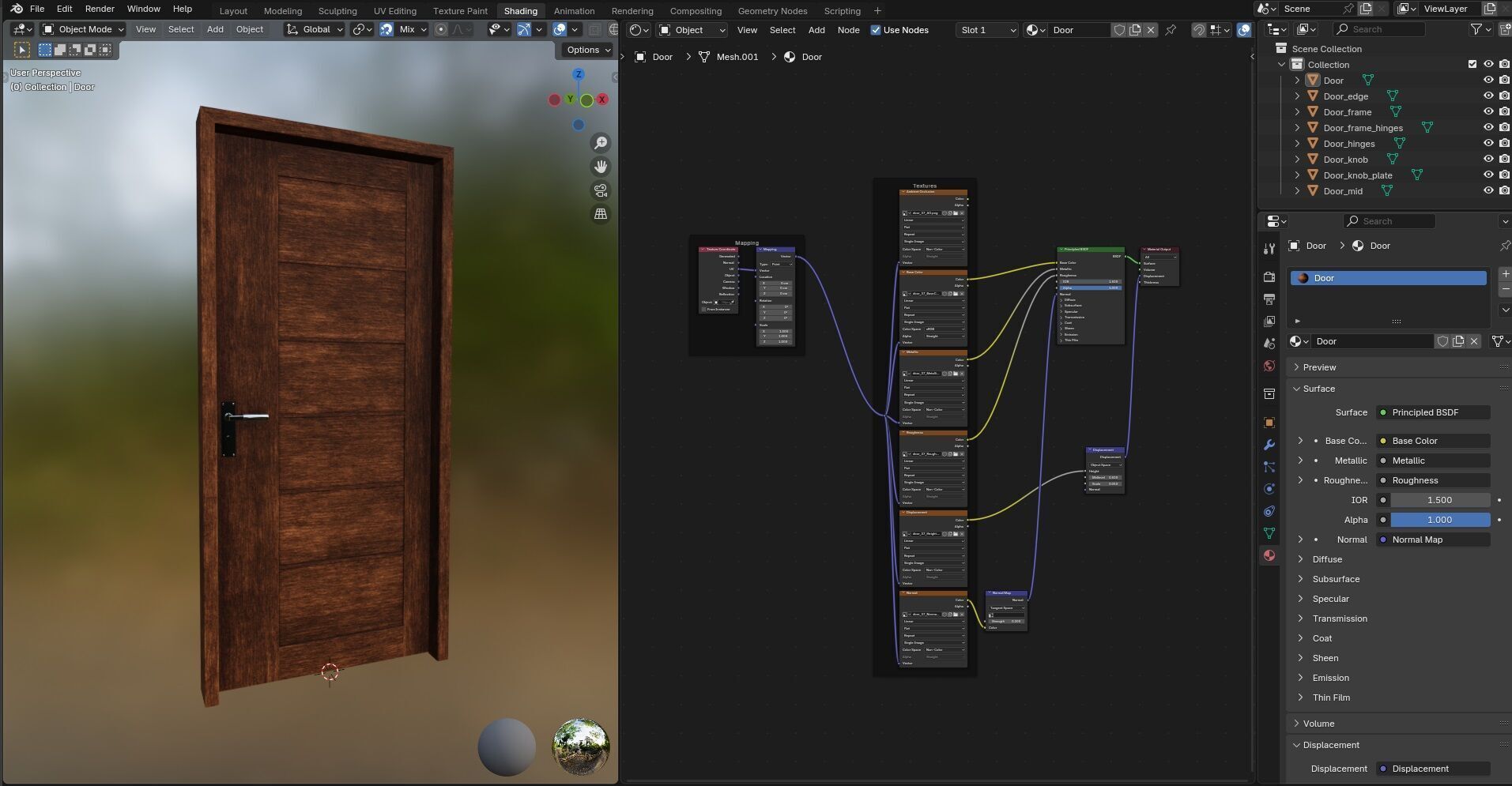Switch to Geometry Nodes workspace tab
This screenshot has height=786, width=1512.
tap(772, 11)
